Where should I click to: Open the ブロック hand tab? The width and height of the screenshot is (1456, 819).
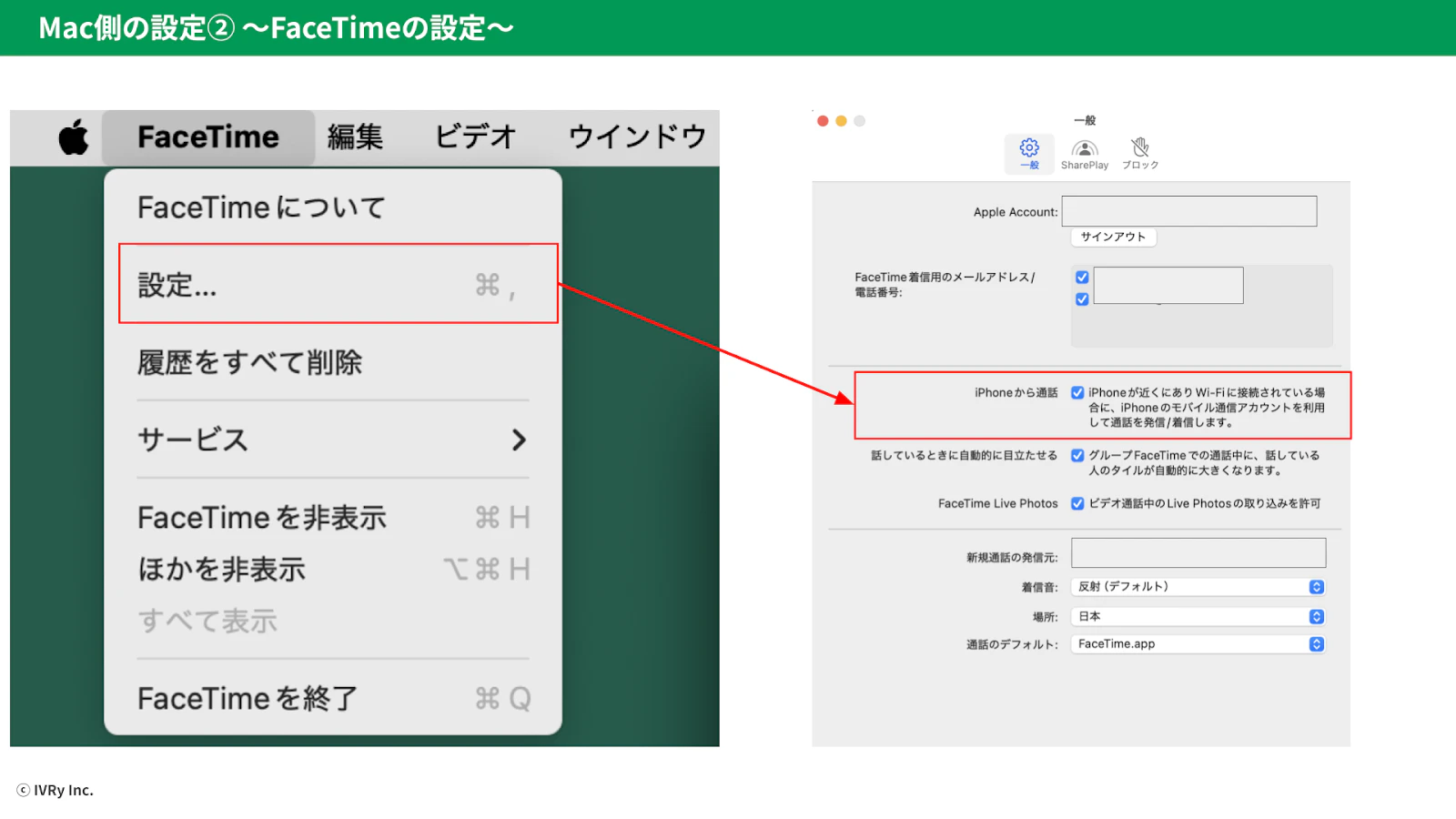(x=1140, y=154)
